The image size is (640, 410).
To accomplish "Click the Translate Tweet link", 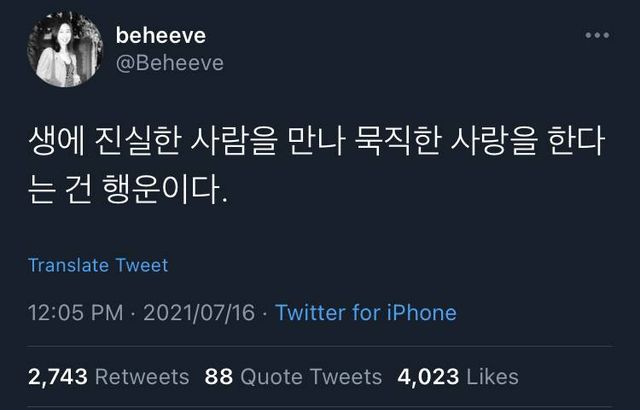I will [98, 265].
